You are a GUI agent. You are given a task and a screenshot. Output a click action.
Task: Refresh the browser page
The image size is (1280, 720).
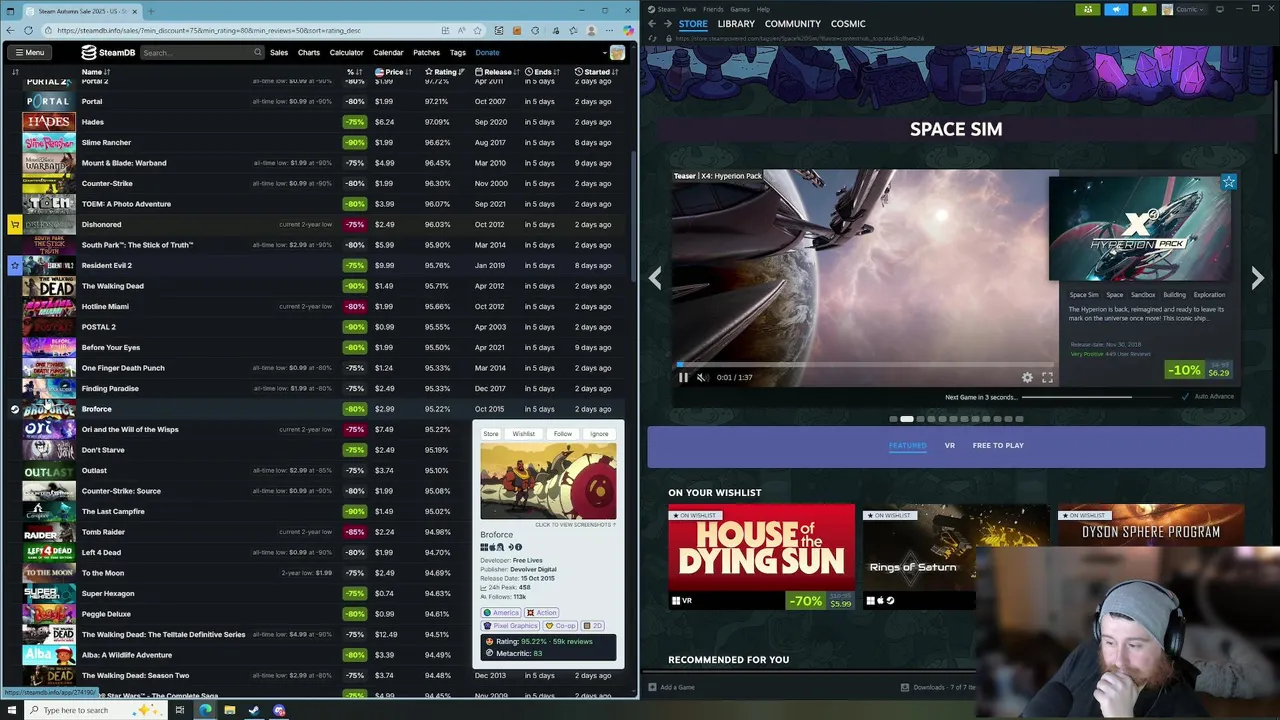pyautogui.click(x=28, y=30)
